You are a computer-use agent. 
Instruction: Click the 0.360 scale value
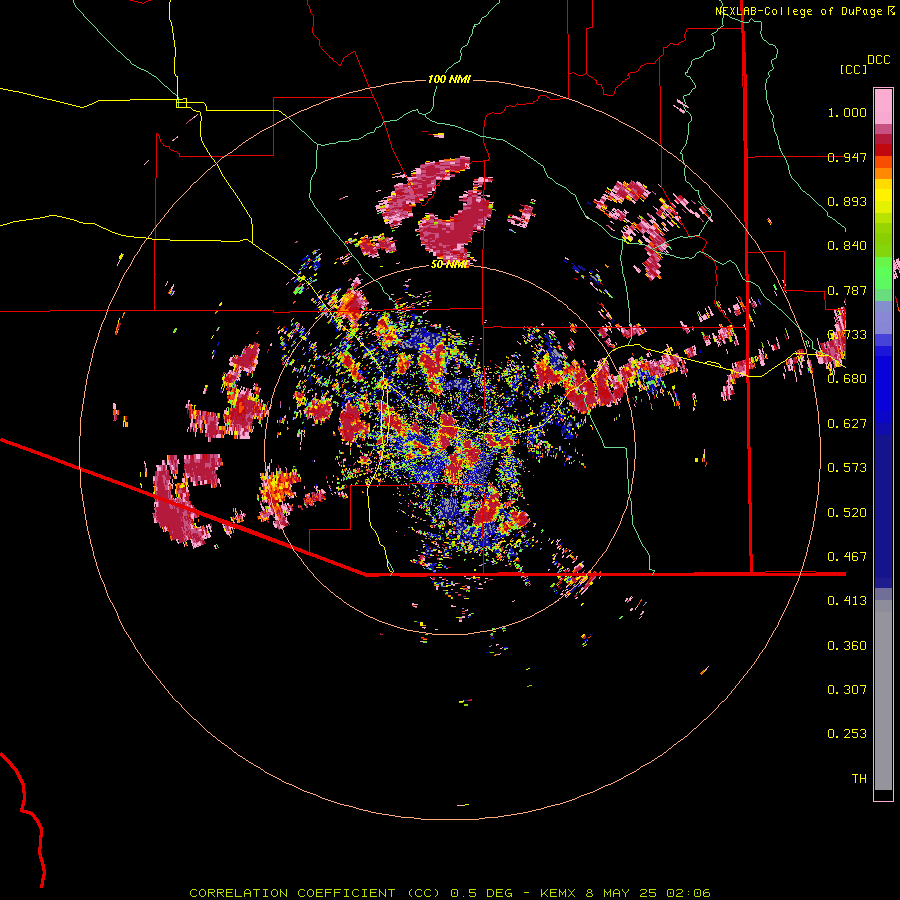pyautogui.click(x=847, y=646)
